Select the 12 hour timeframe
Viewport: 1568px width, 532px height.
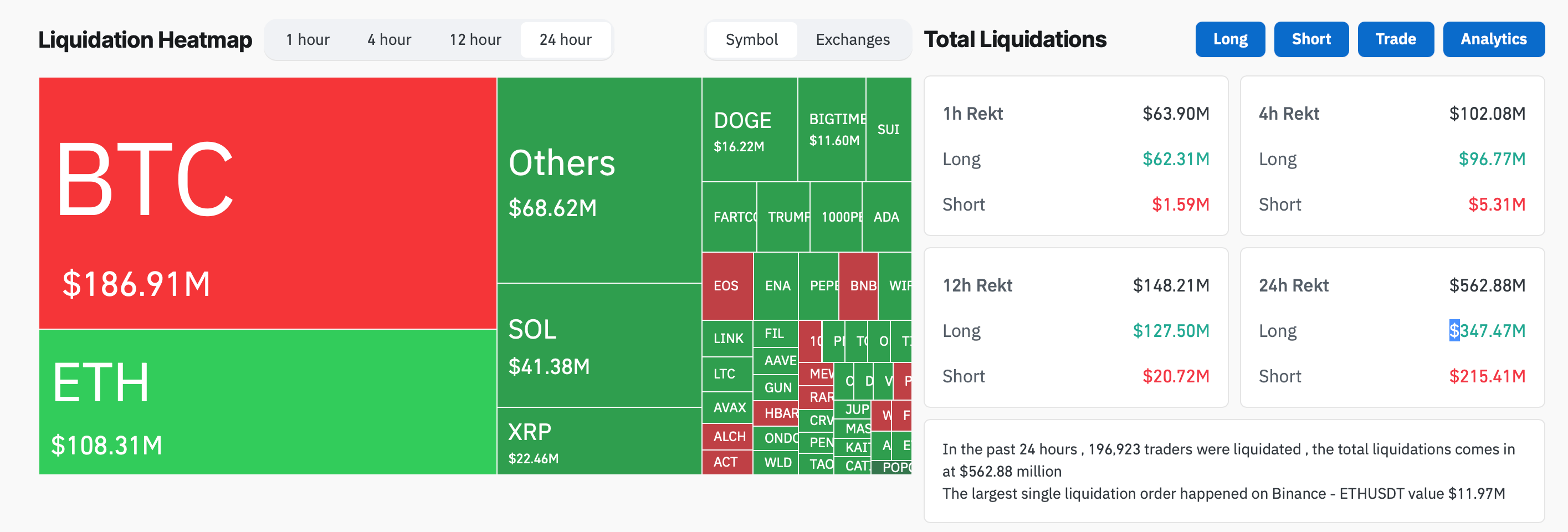(x=475, y=39)
